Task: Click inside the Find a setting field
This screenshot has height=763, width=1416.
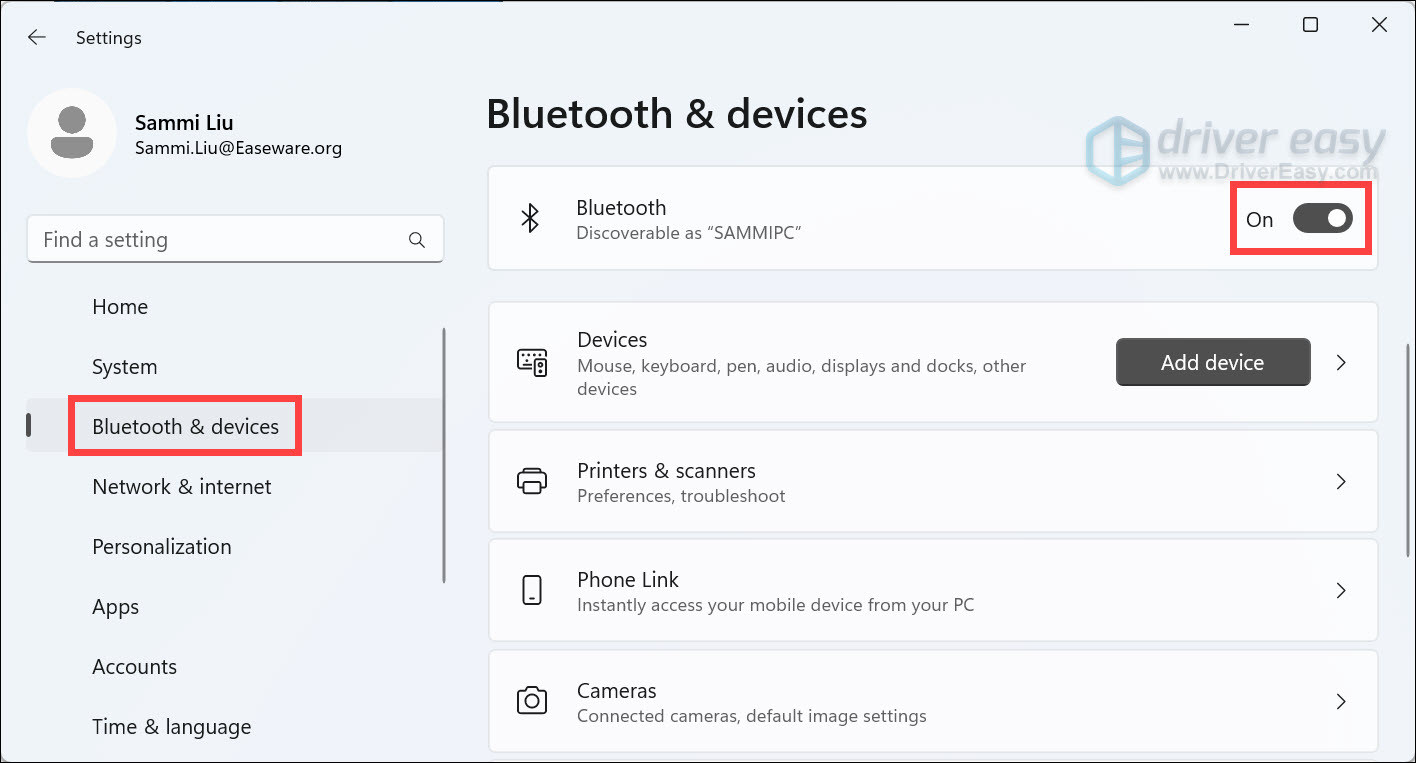Action: tap(200, 239)
